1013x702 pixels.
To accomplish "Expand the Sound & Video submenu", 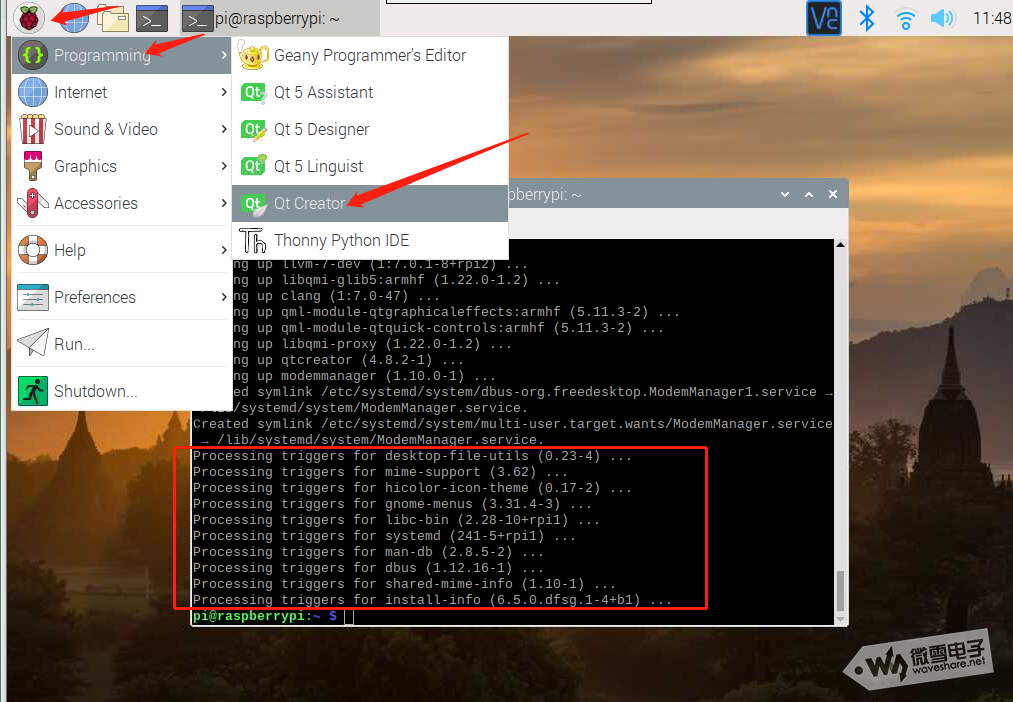I will pyautogui.click(x=105, y=129).
